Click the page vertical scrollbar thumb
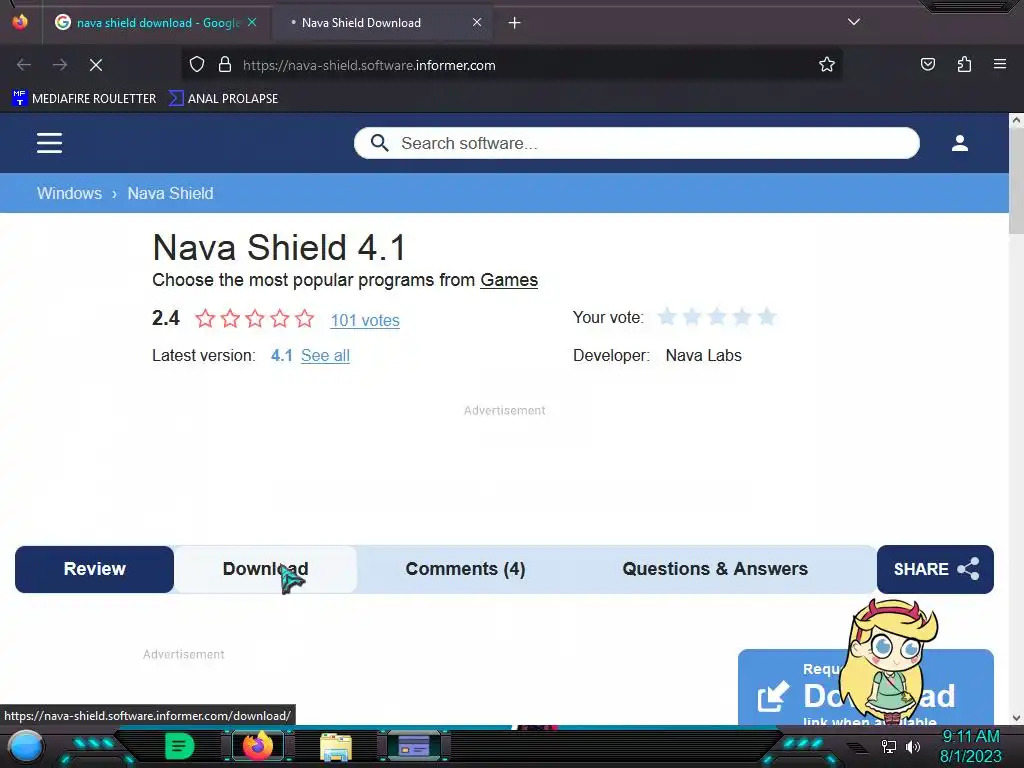The height and width of the screenshot is (768, 1024). pyautogui.click(x=1016, y=181)
